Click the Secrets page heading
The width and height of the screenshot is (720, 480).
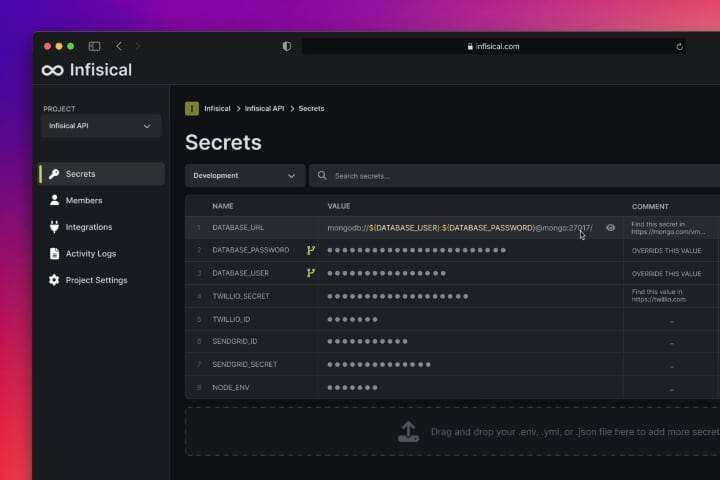[224, 142]
